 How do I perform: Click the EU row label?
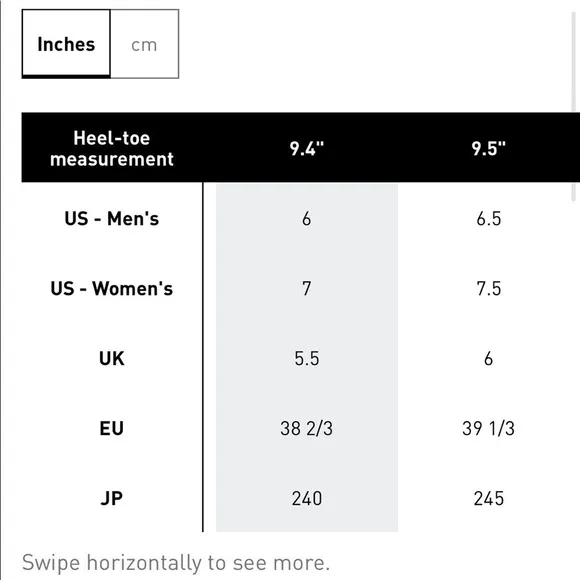click(x=112, y=428)
